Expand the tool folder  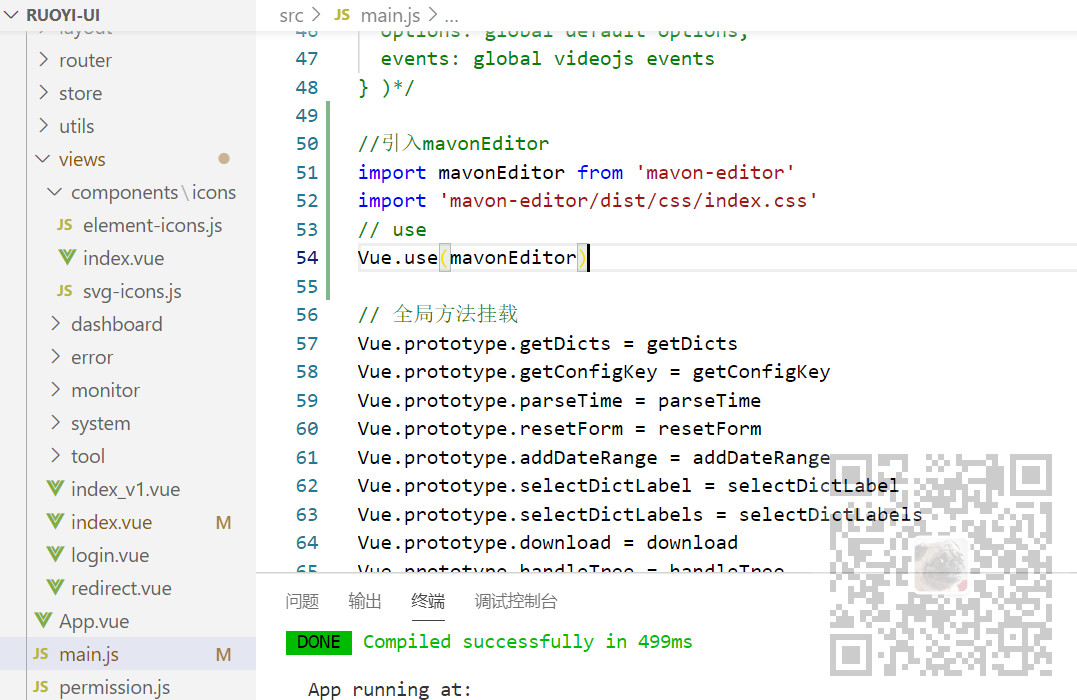56,455
